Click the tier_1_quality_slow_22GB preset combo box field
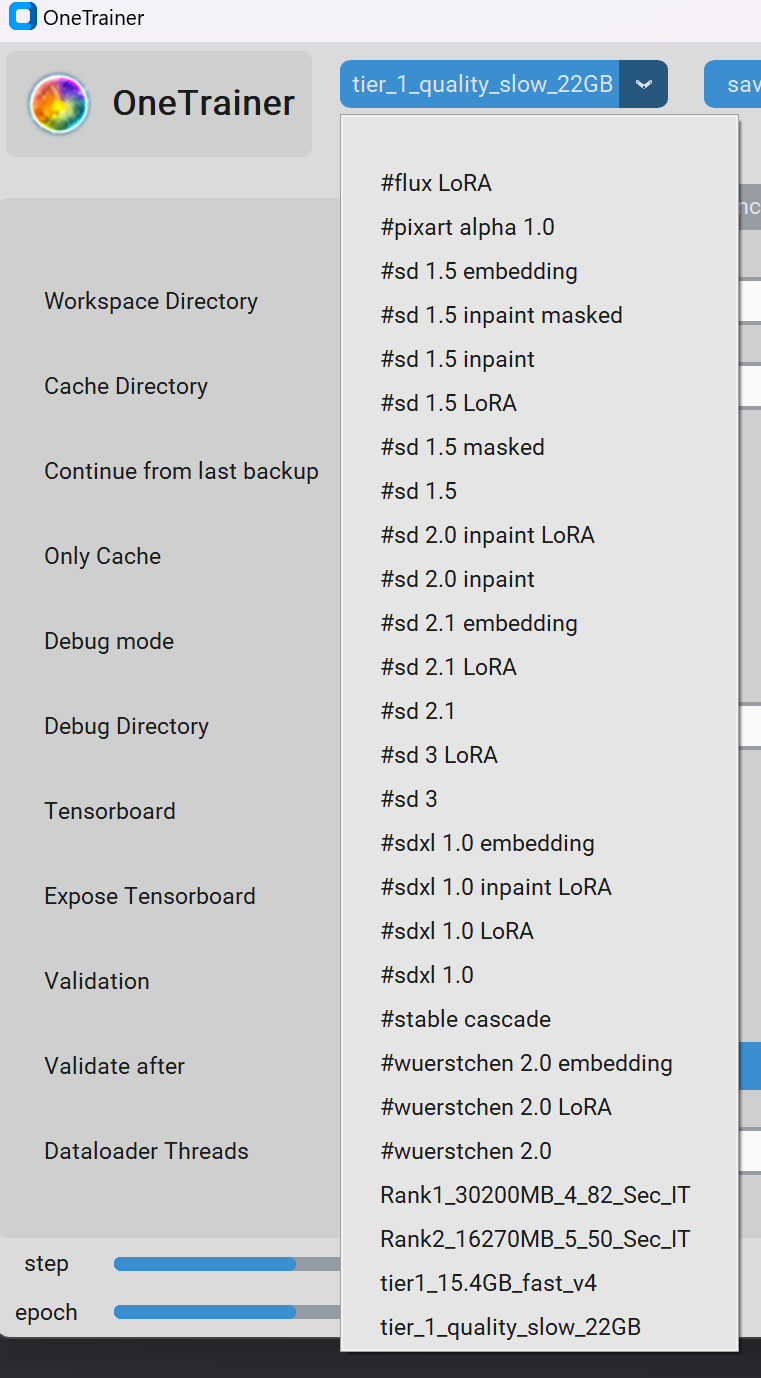This screenshot has width=761, height=1378. pyautogui.click(x=481, y=84)
